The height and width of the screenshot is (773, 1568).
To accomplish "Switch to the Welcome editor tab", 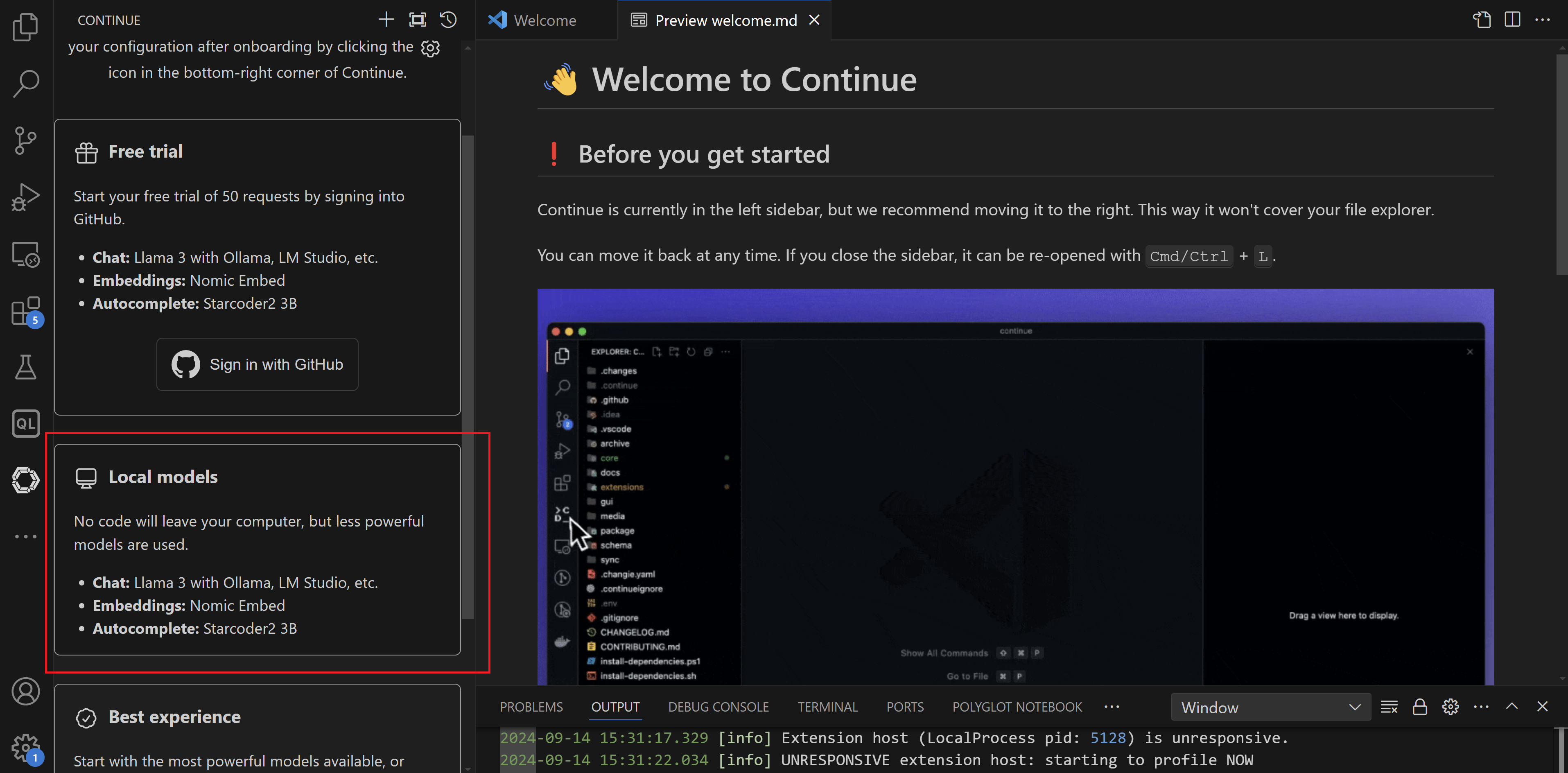I will 544,20.
